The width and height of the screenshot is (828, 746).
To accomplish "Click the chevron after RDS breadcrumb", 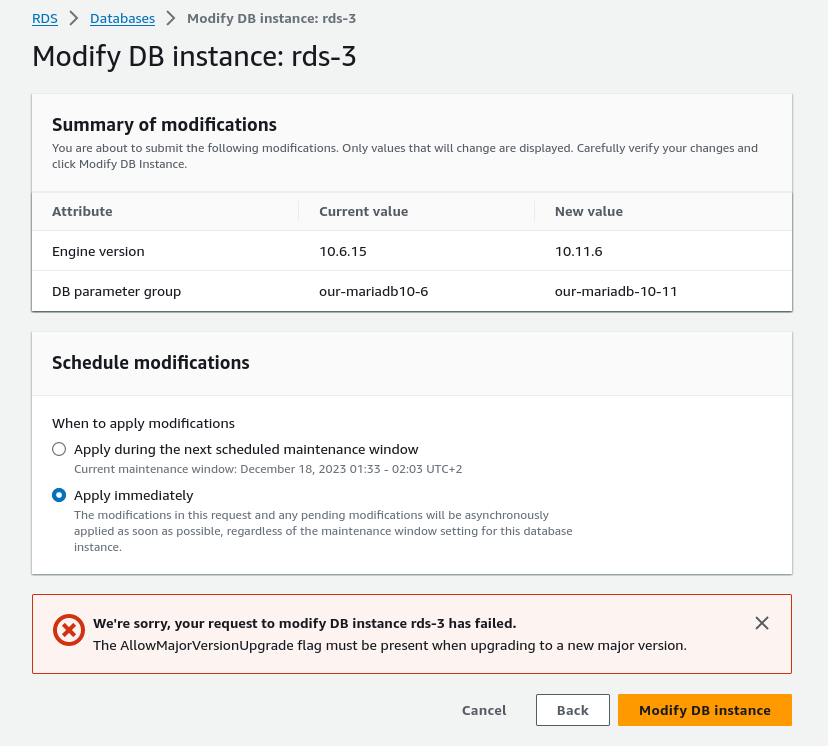I will (x=75, y=18).
